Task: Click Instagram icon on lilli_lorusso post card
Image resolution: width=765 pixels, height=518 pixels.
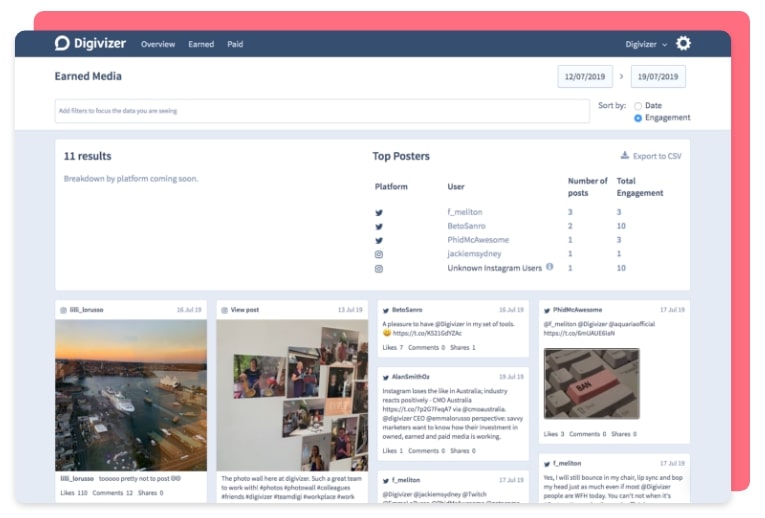Action: click(63, 310)
